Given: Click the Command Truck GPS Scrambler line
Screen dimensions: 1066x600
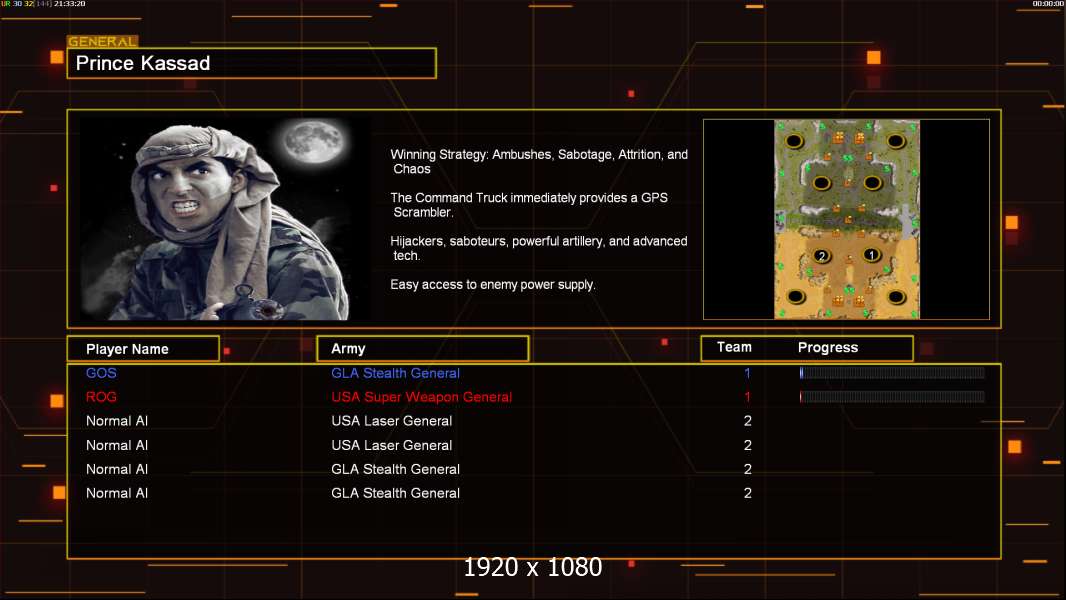Looking at the screenshot, I should tap(529, 205).
